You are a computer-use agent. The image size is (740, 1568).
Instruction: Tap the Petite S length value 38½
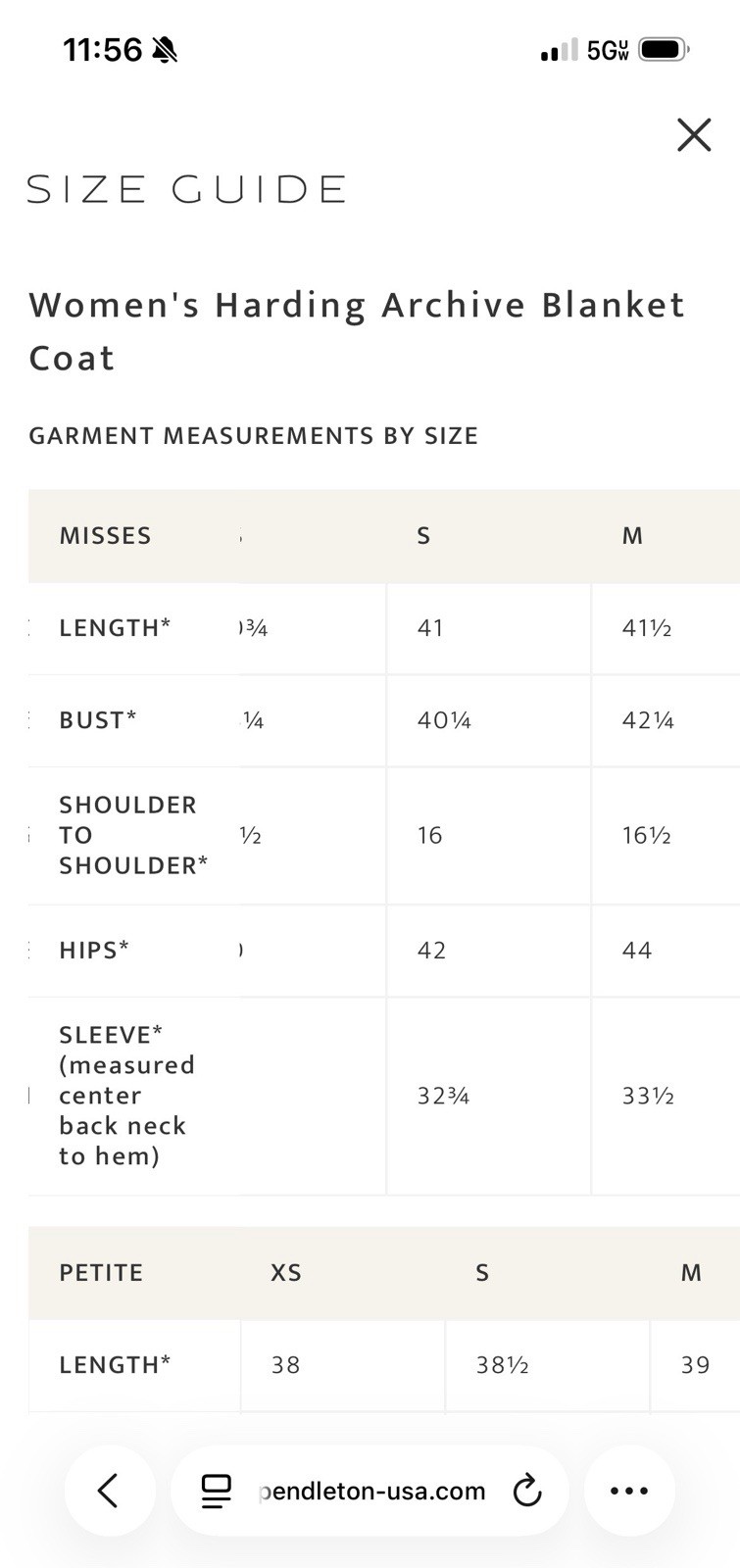click(x=503, y=1365)
